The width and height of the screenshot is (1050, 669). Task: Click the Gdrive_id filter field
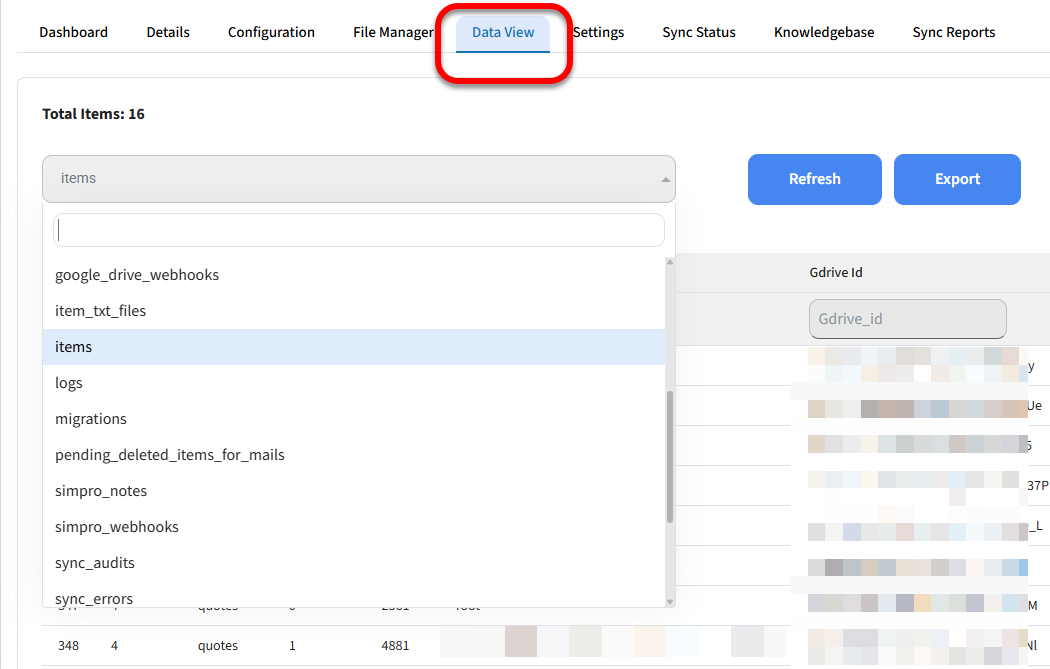pos(906,319)
